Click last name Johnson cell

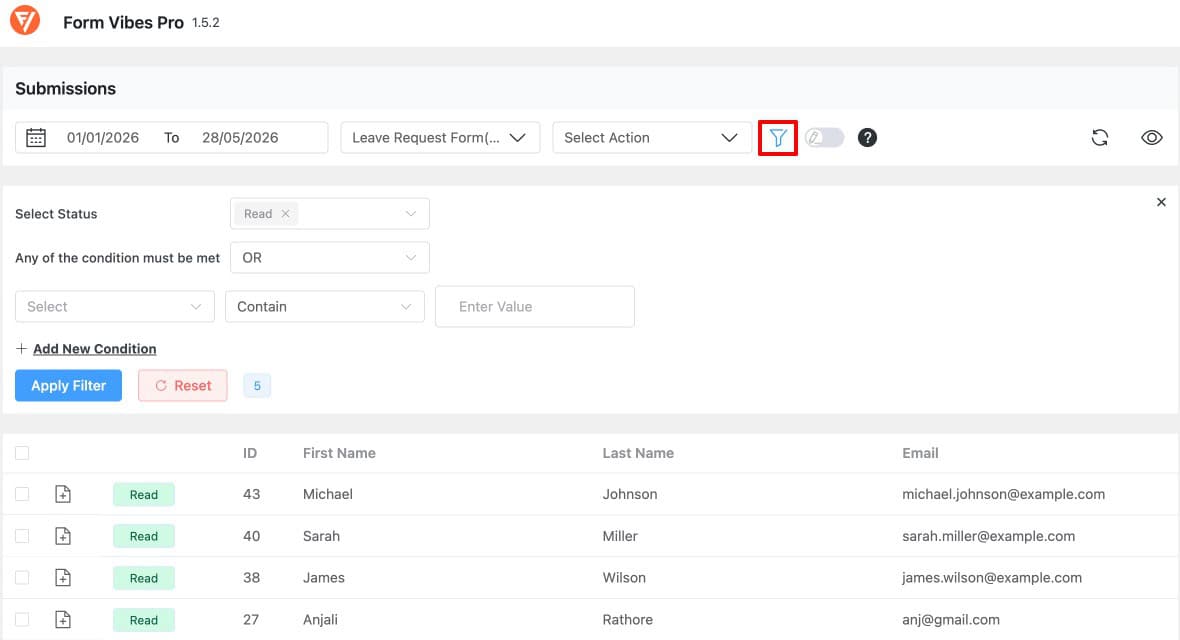[630, 494]
